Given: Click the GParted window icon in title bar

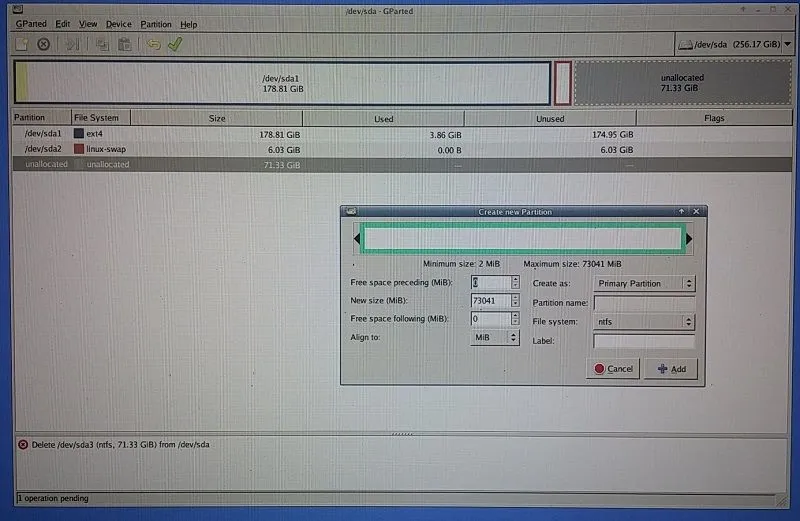Looking at the screenshot, I should pyautogui.click(x=17, y=9).
